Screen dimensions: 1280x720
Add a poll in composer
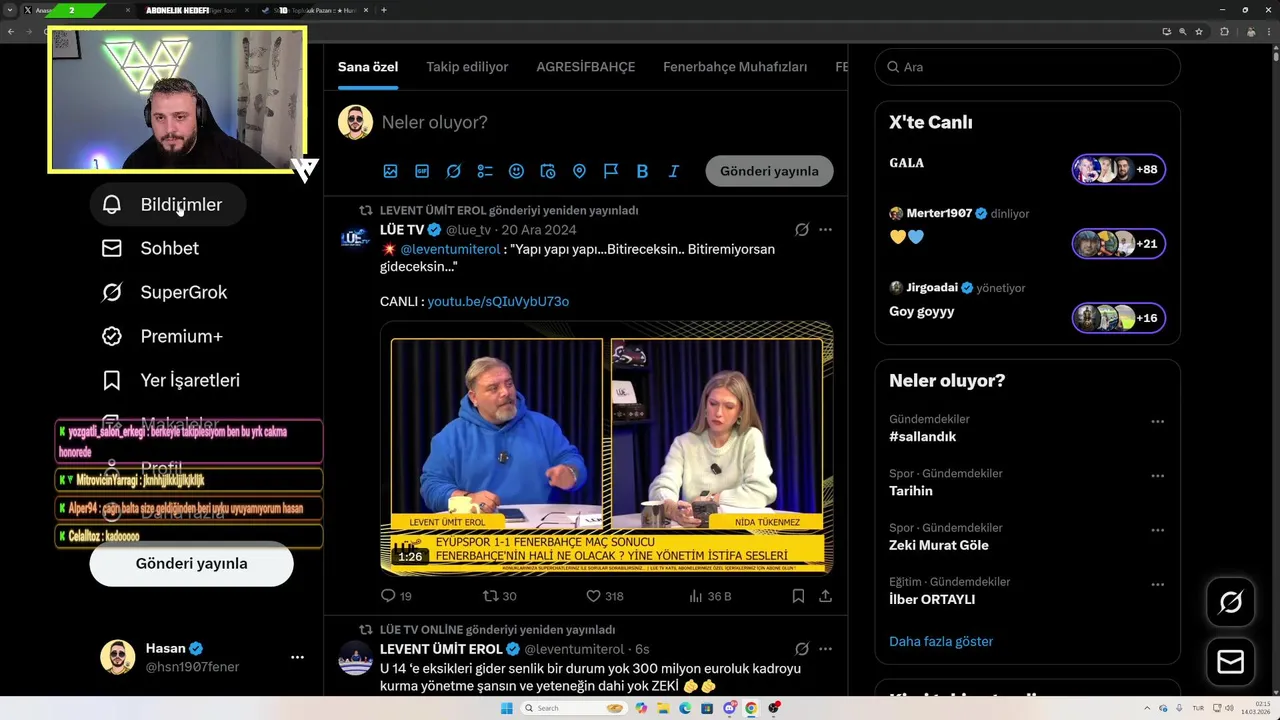point(485,171)
